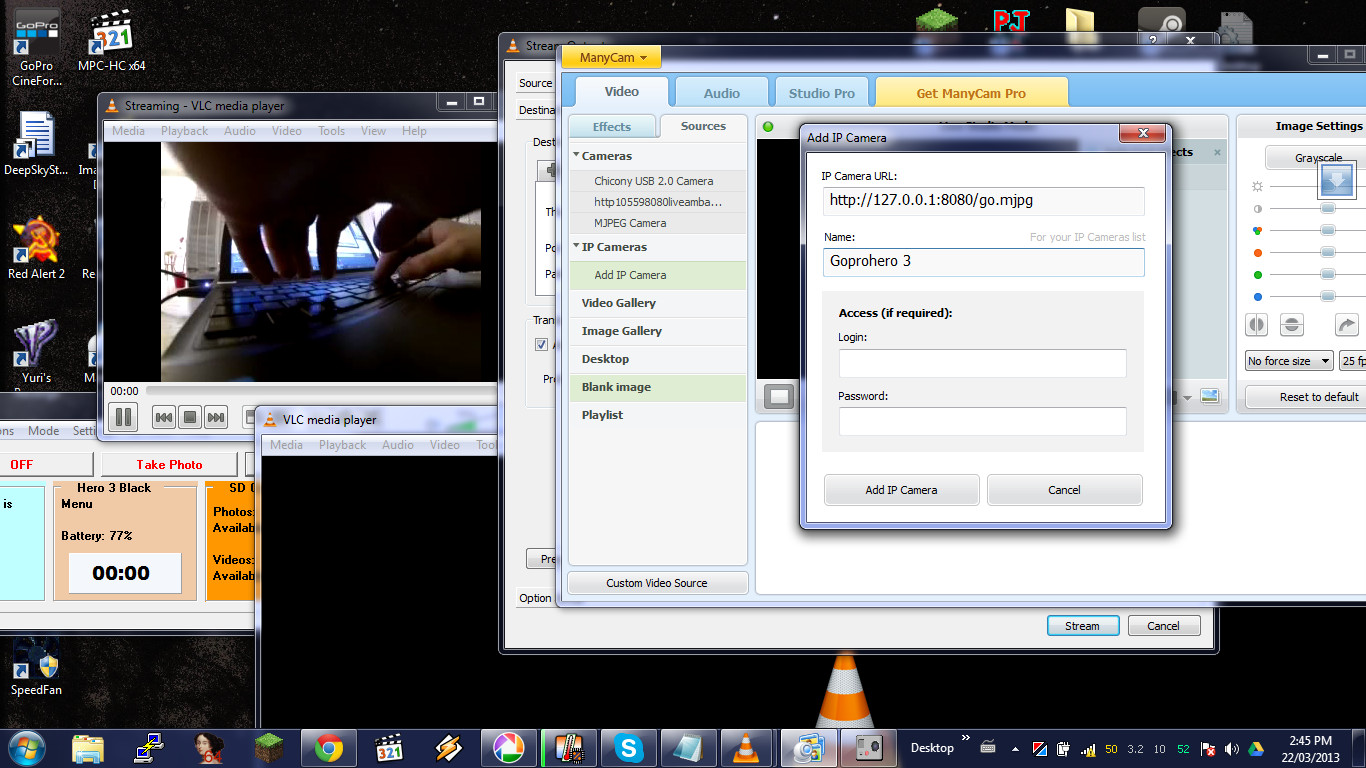The width and height of the screenshot is (1366, 768).
Task: Click Add IP Camera button in dialog
Action: pyautogui.click(x=901, y=490)
